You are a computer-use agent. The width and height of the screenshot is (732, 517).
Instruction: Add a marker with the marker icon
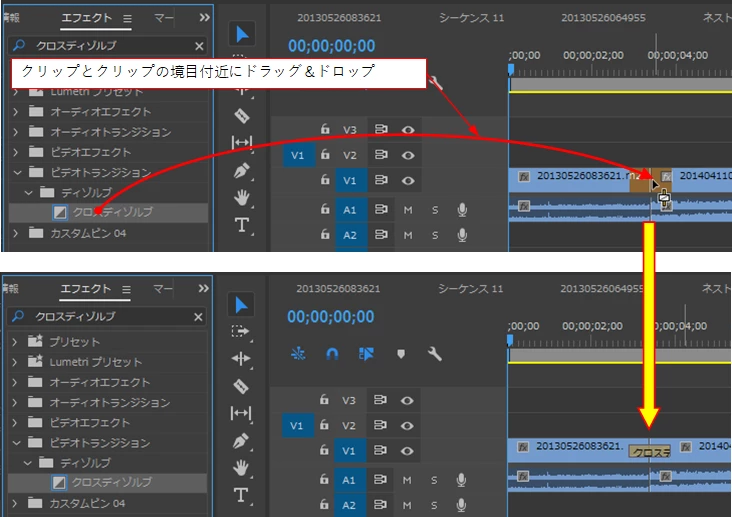401,354
